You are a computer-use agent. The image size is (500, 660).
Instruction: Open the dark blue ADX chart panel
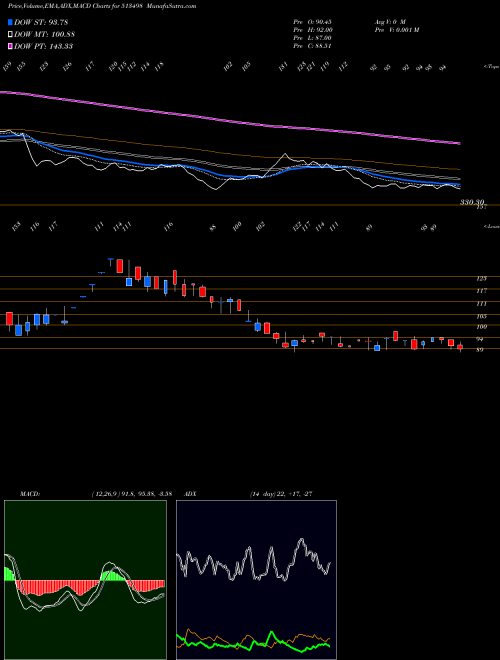coord(256,580)
